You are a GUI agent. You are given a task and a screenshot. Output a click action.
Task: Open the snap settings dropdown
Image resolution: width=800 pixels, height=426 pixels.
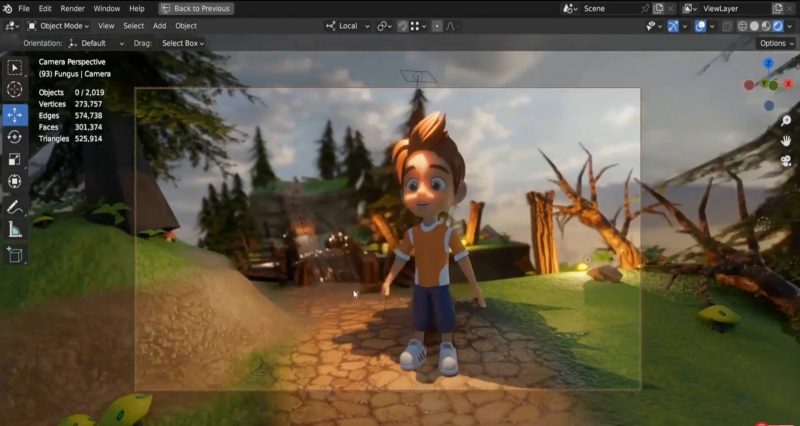click(418, 26)
